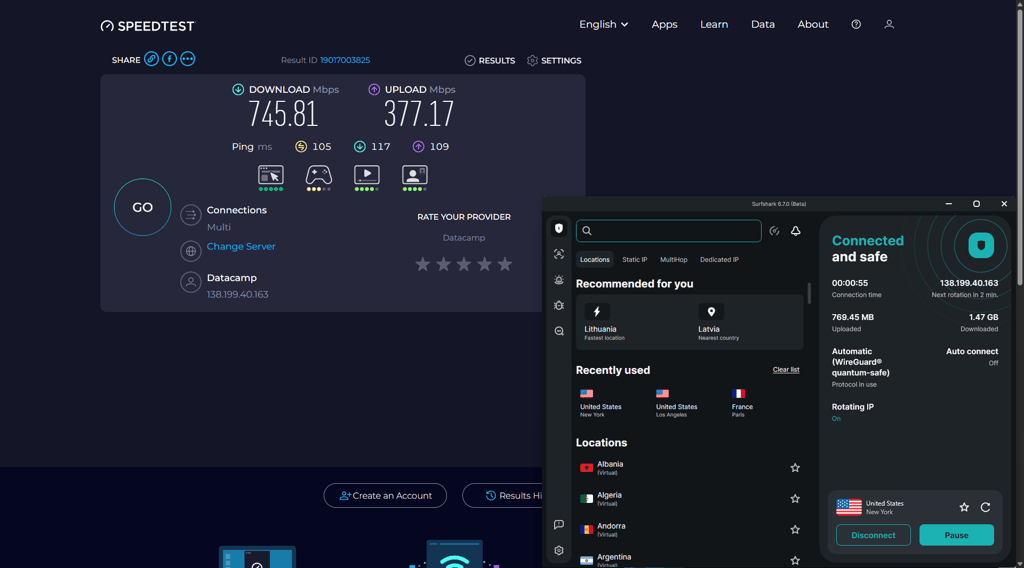
Task: Click Disconnect in Surfshark
Action: 873,535
